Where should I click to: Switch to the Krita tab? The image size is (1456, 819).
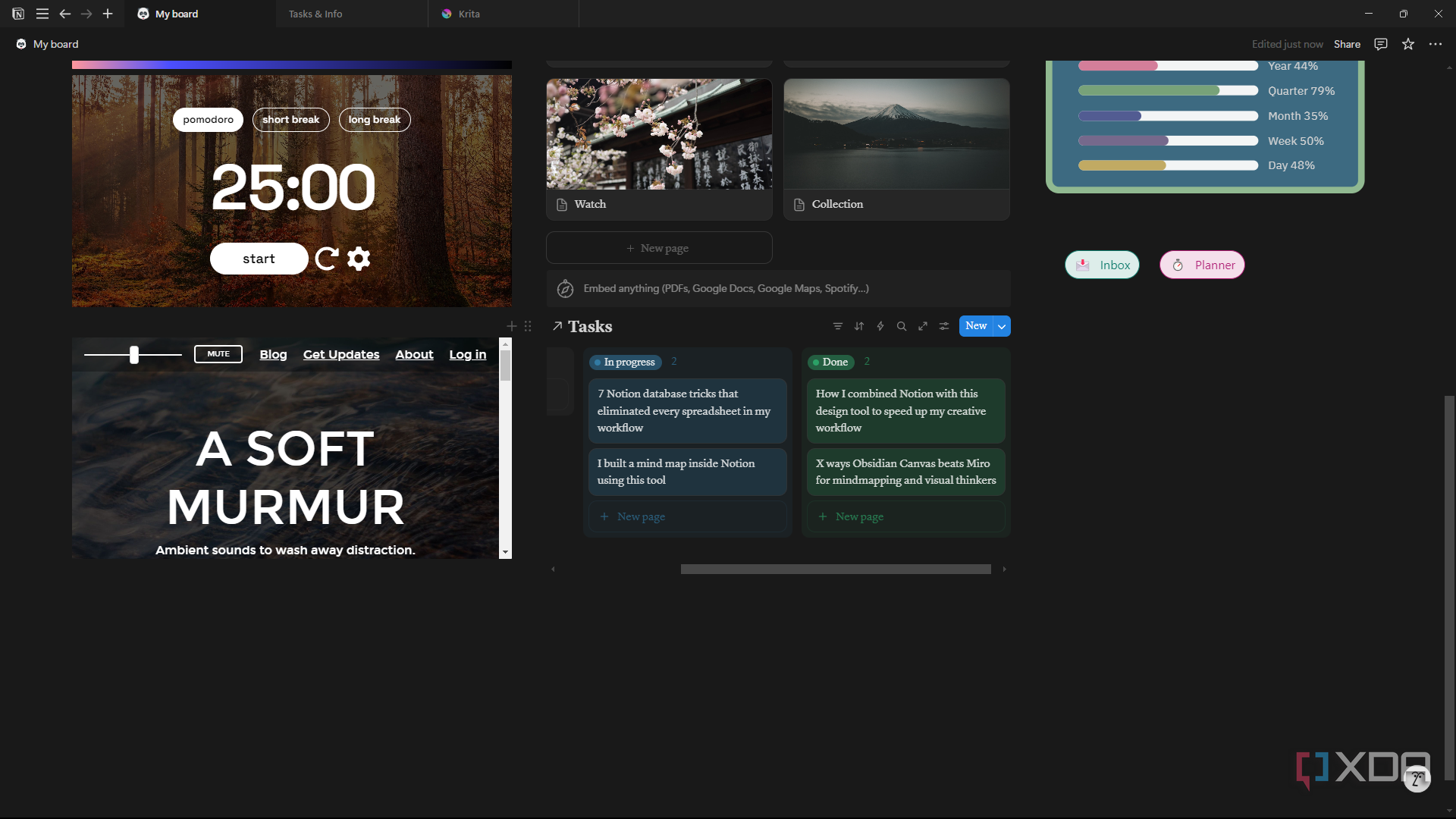coord(504,14)
